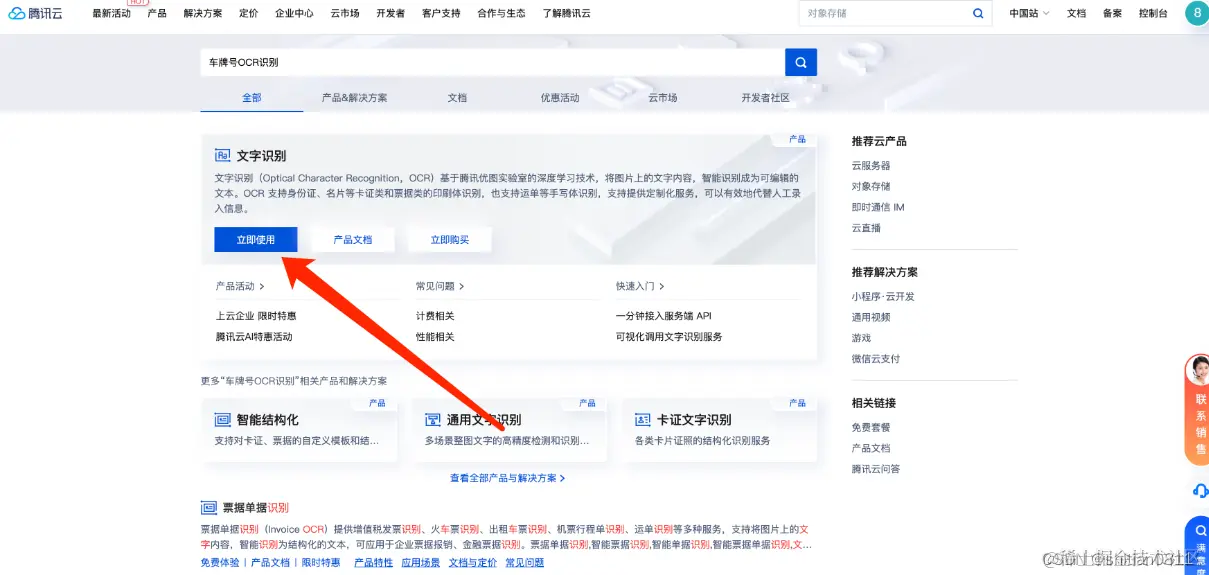Open 文档 link in top bar
This screenshot has width=1209, height=575.
pos(1076,13)
